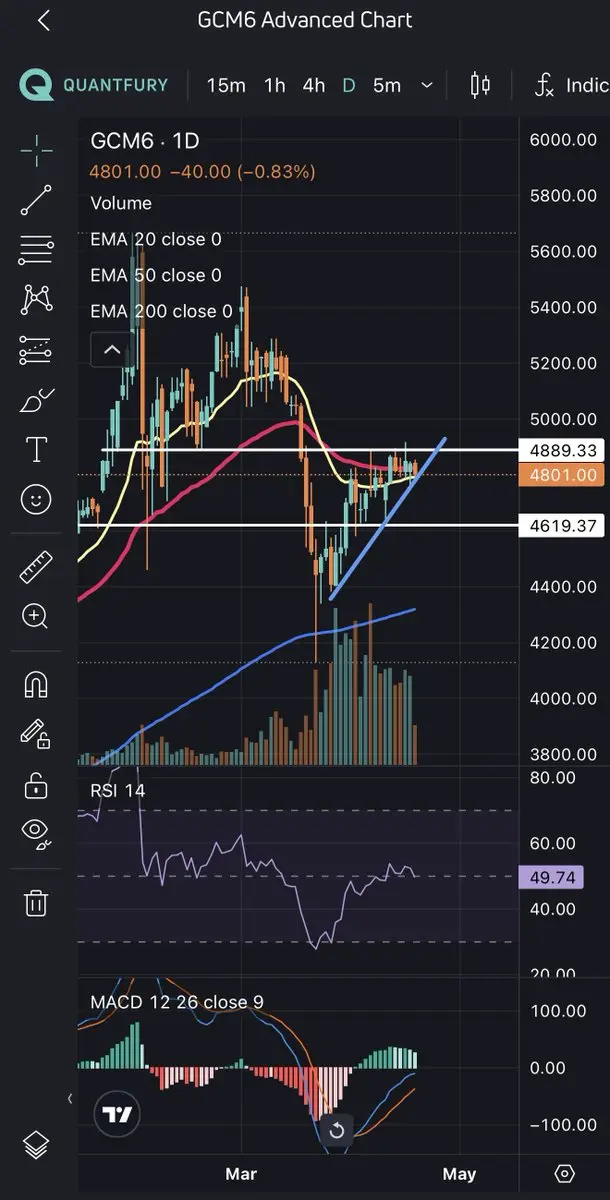Remove drawings with trash icon
610x1200 pixels.
coord(36,902)
